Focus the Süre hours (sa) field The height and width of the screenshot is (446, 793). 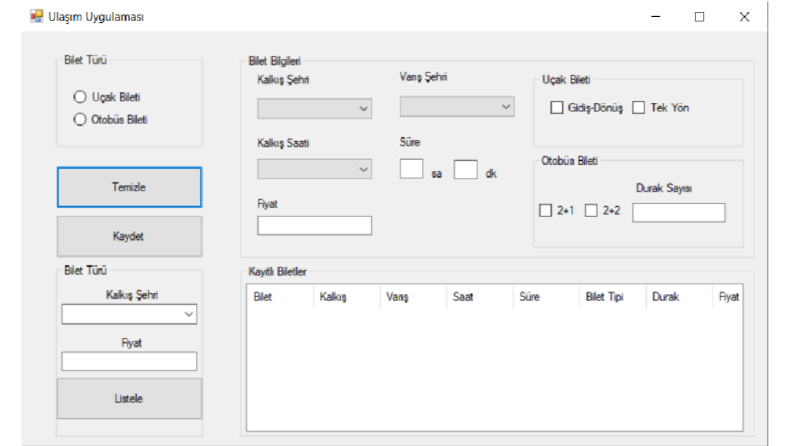coord(411,169)
